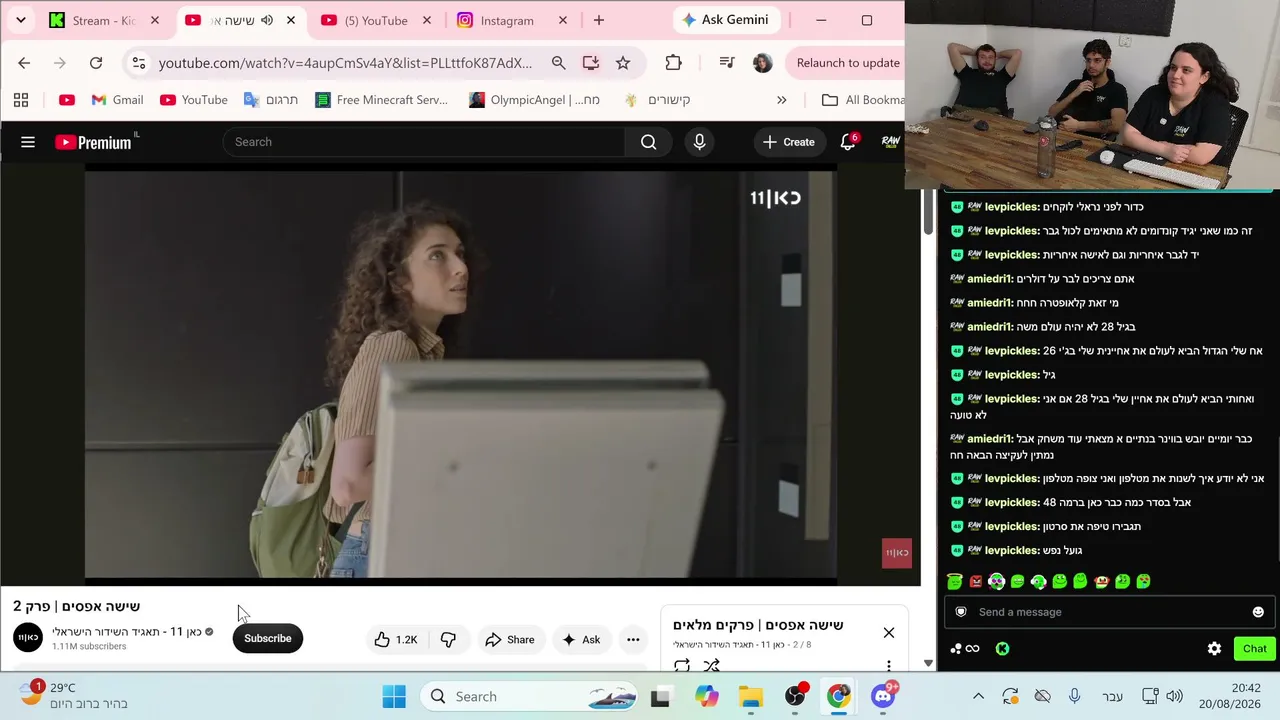
Task: Open a new browser tab
Action: [599, 20]
